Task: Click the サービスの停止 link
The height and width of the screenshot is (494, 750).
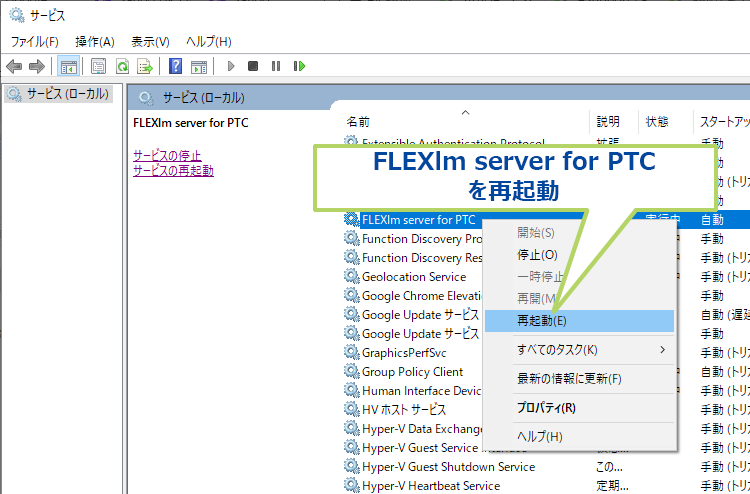Action: [x=167, y=156]
